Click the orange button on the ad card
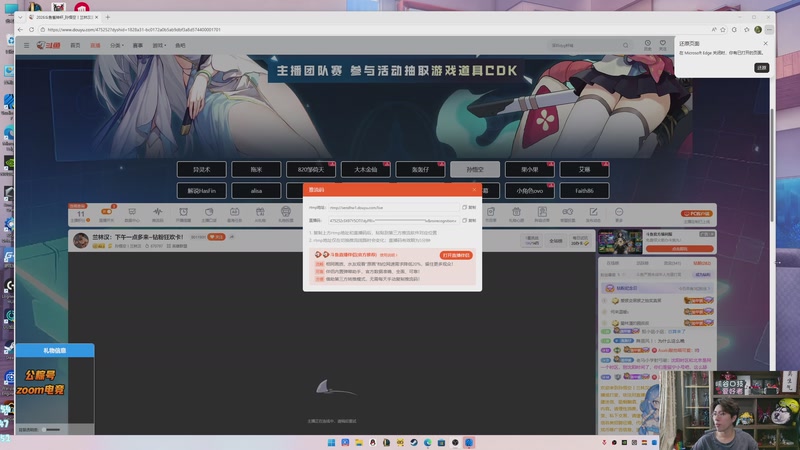 pyautogui.click(x=680, y=249)
